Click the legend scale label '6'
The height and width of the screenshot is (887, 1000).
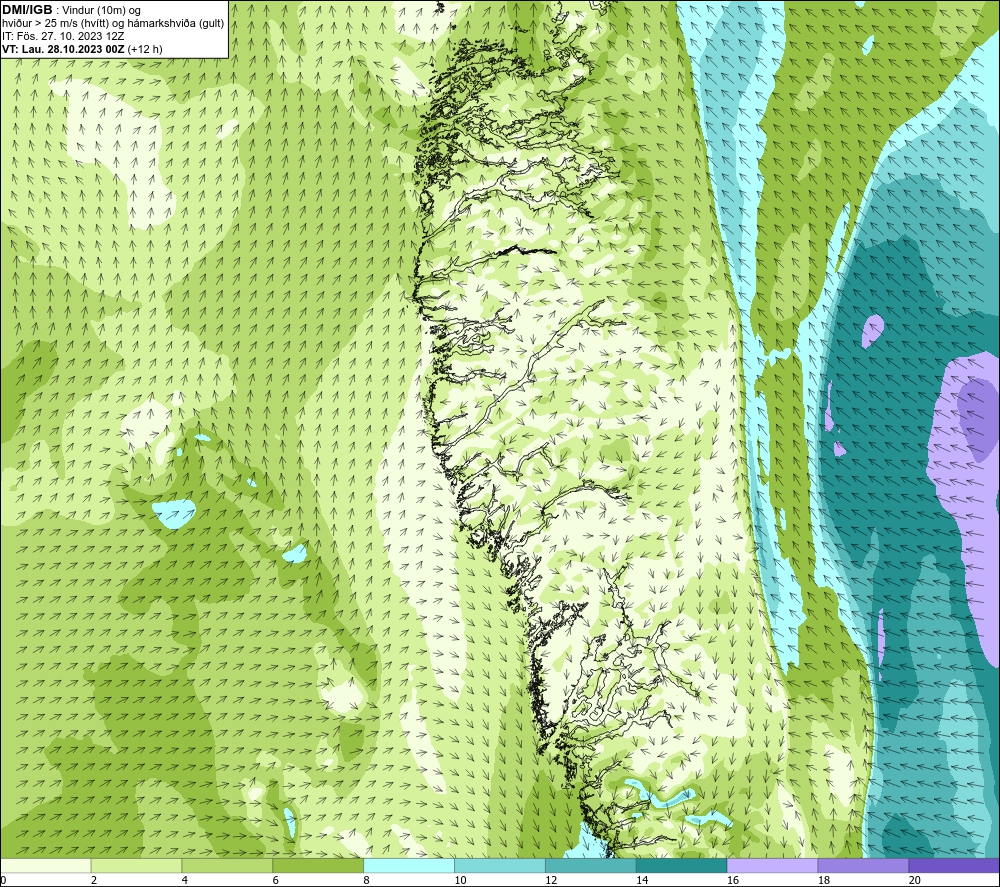[x=276, y=880]
